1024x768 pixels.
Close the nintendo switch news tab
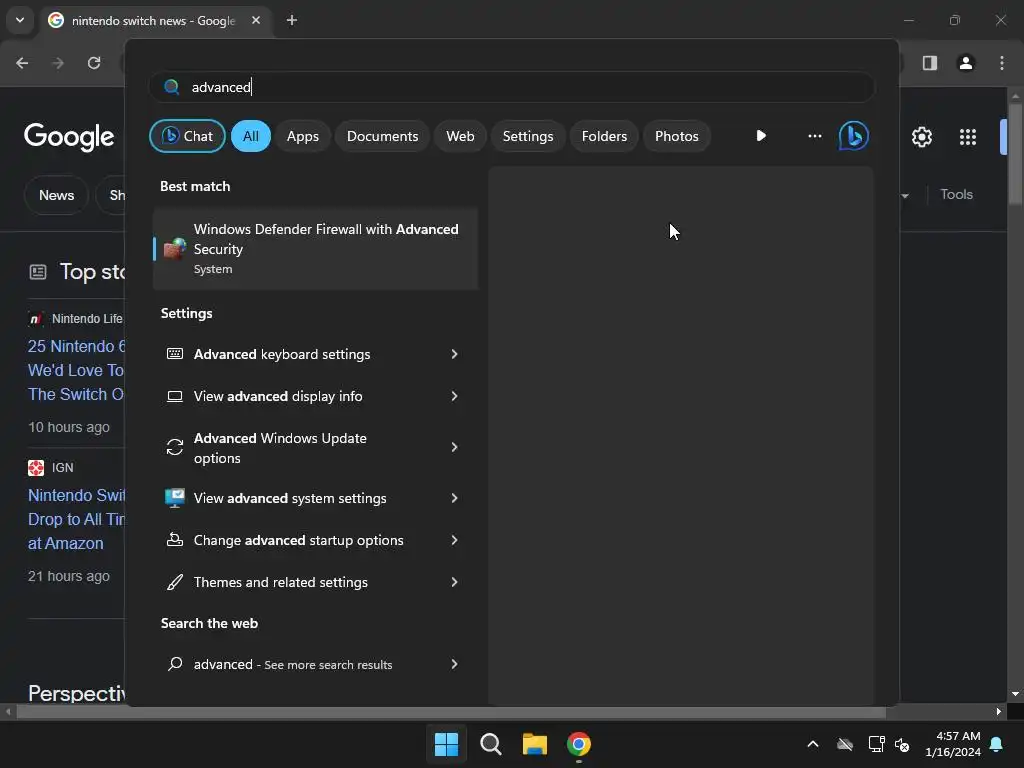tap(256, 20)
